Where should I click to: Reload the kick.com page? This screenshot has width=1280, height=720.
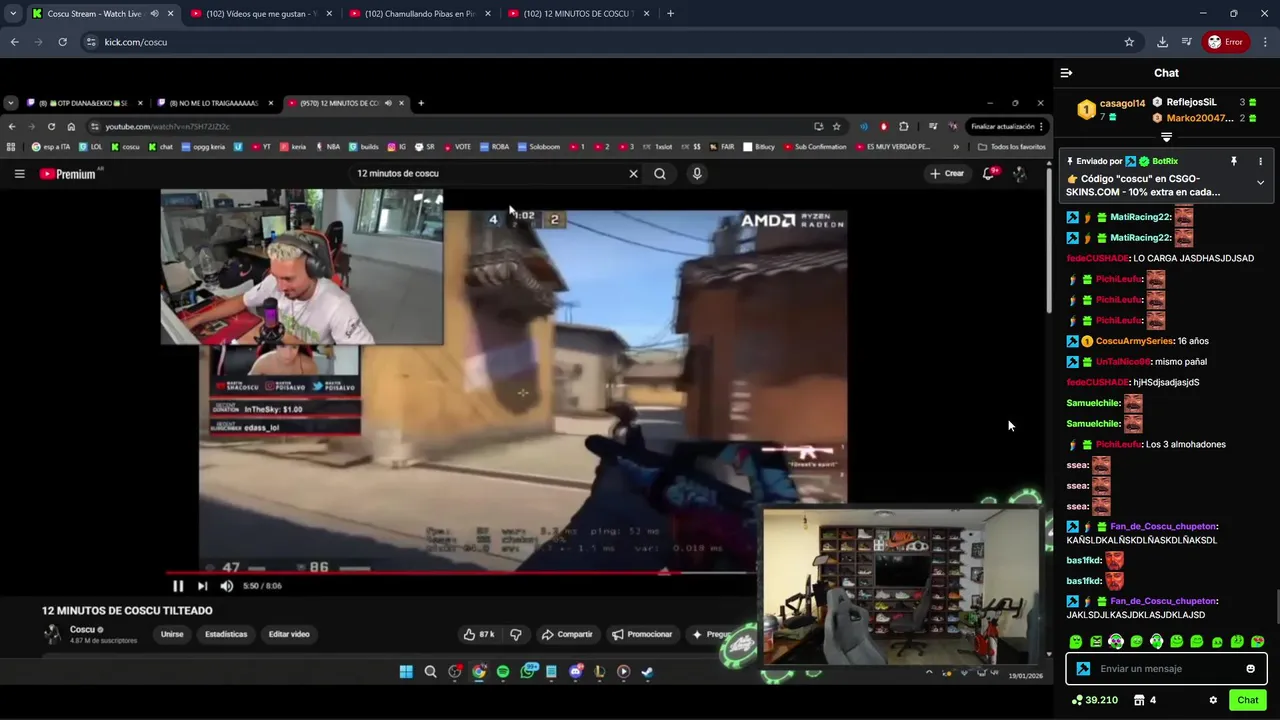point(62,42)
